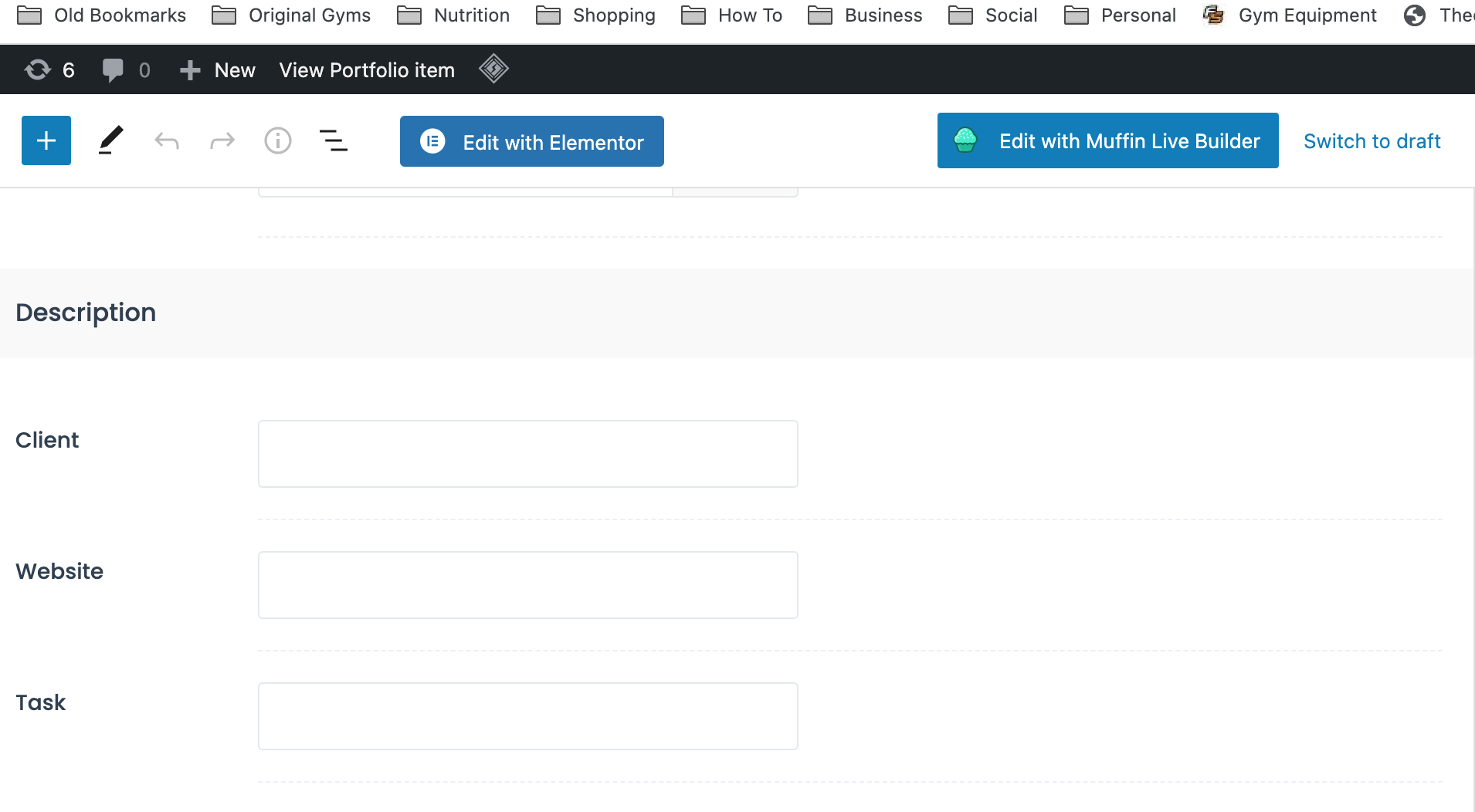The image size is (1475, 812).
Task: Open the Shopping bookmarks folder
Action: point(595,15)
